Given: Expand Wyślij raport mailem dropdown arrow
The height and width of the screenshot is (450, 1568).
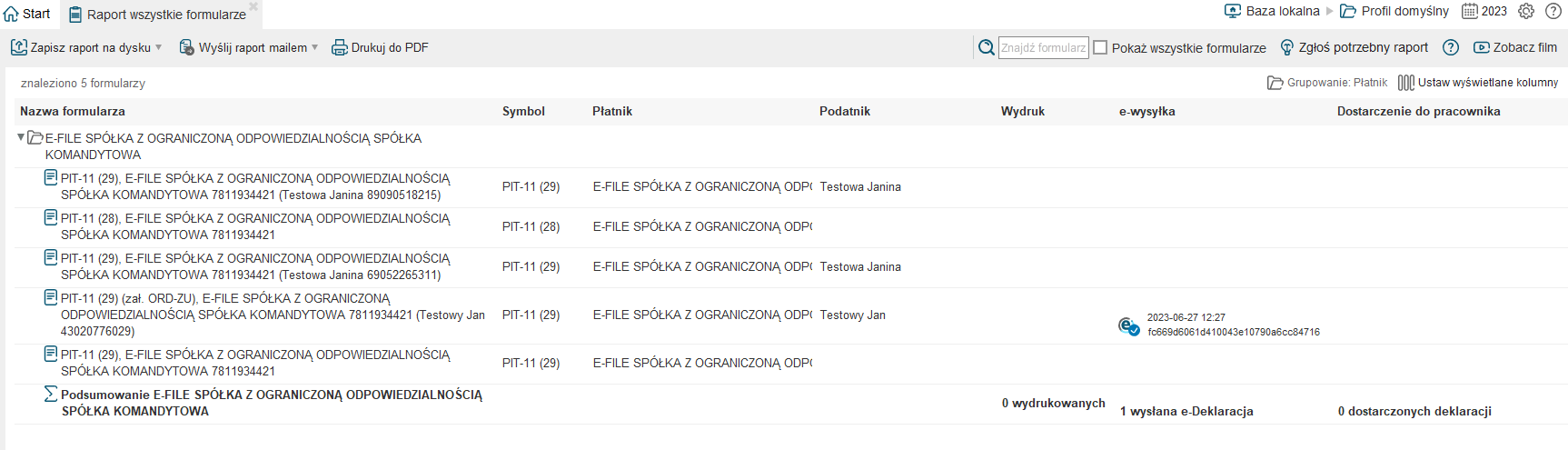Looking at the screenshot, I should tap(315, 47).
